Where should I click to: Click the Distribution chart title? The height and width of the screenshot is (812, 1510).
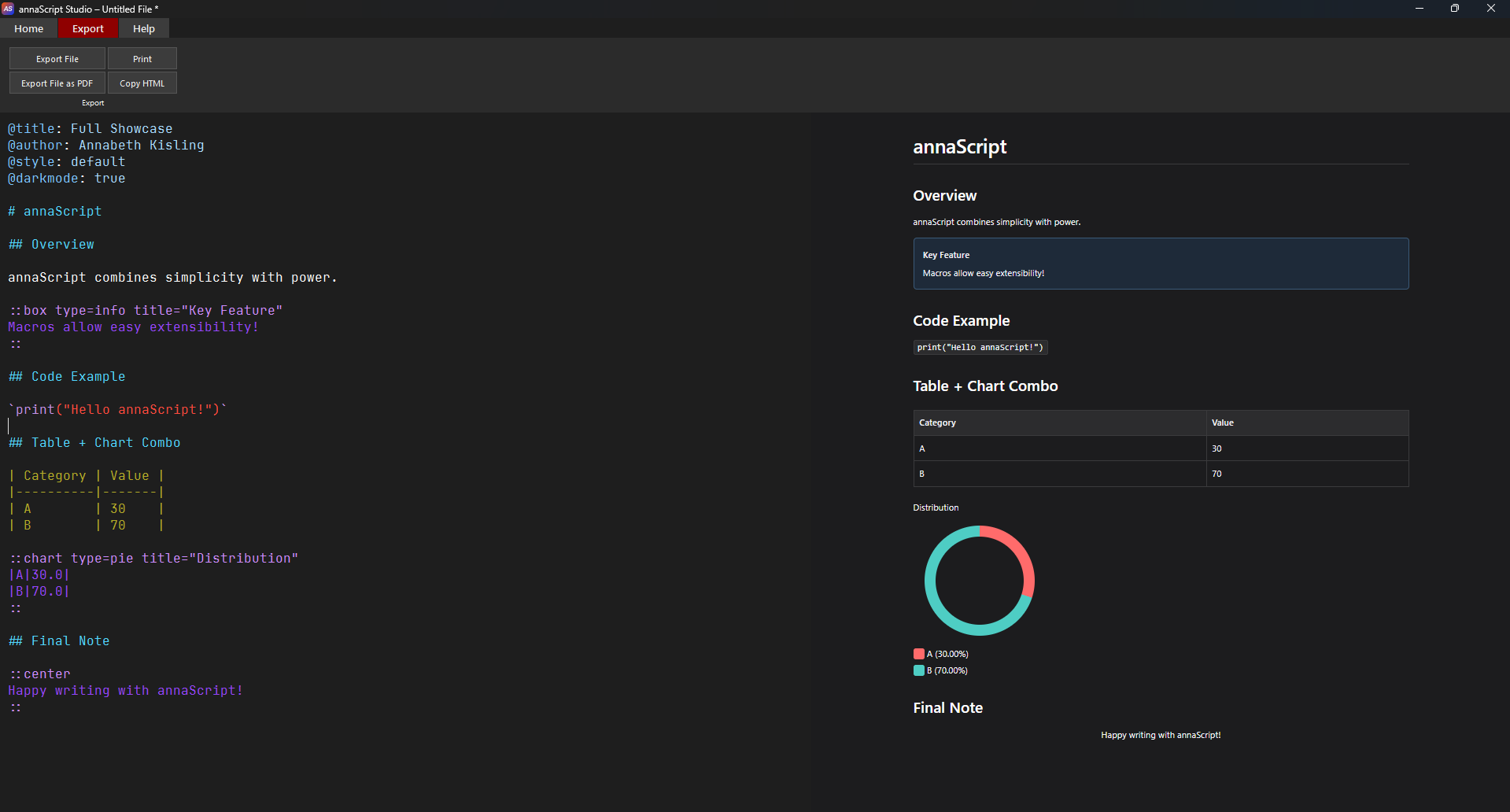coord(936,507)
